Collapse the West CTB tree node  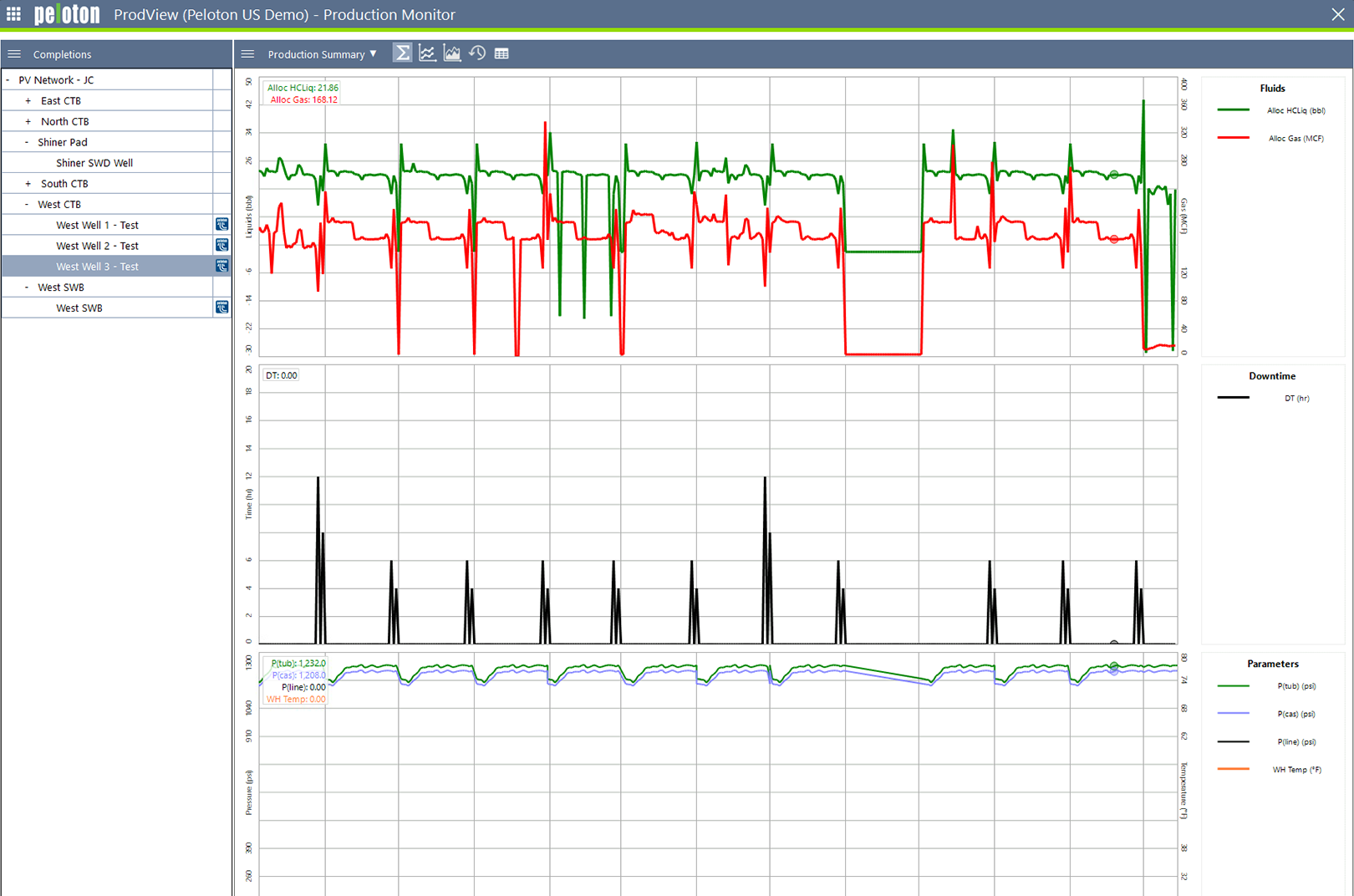(27, 205)
